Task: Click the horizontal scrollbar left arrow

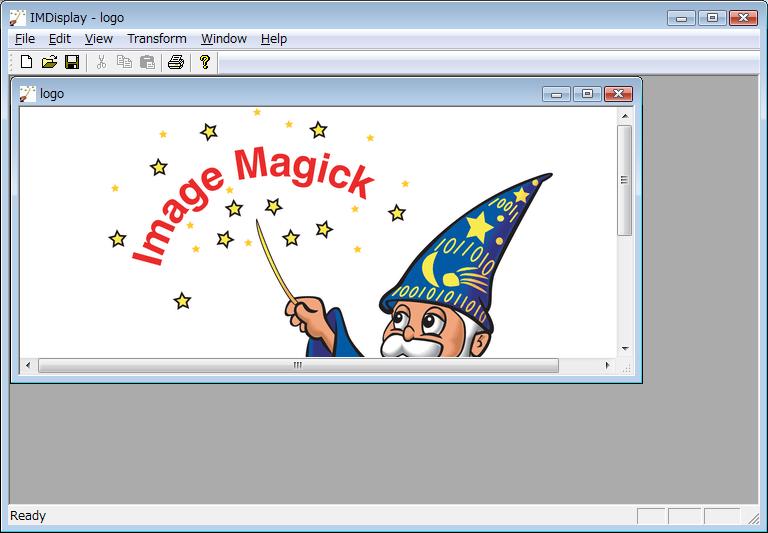Action: pos(28,365)
